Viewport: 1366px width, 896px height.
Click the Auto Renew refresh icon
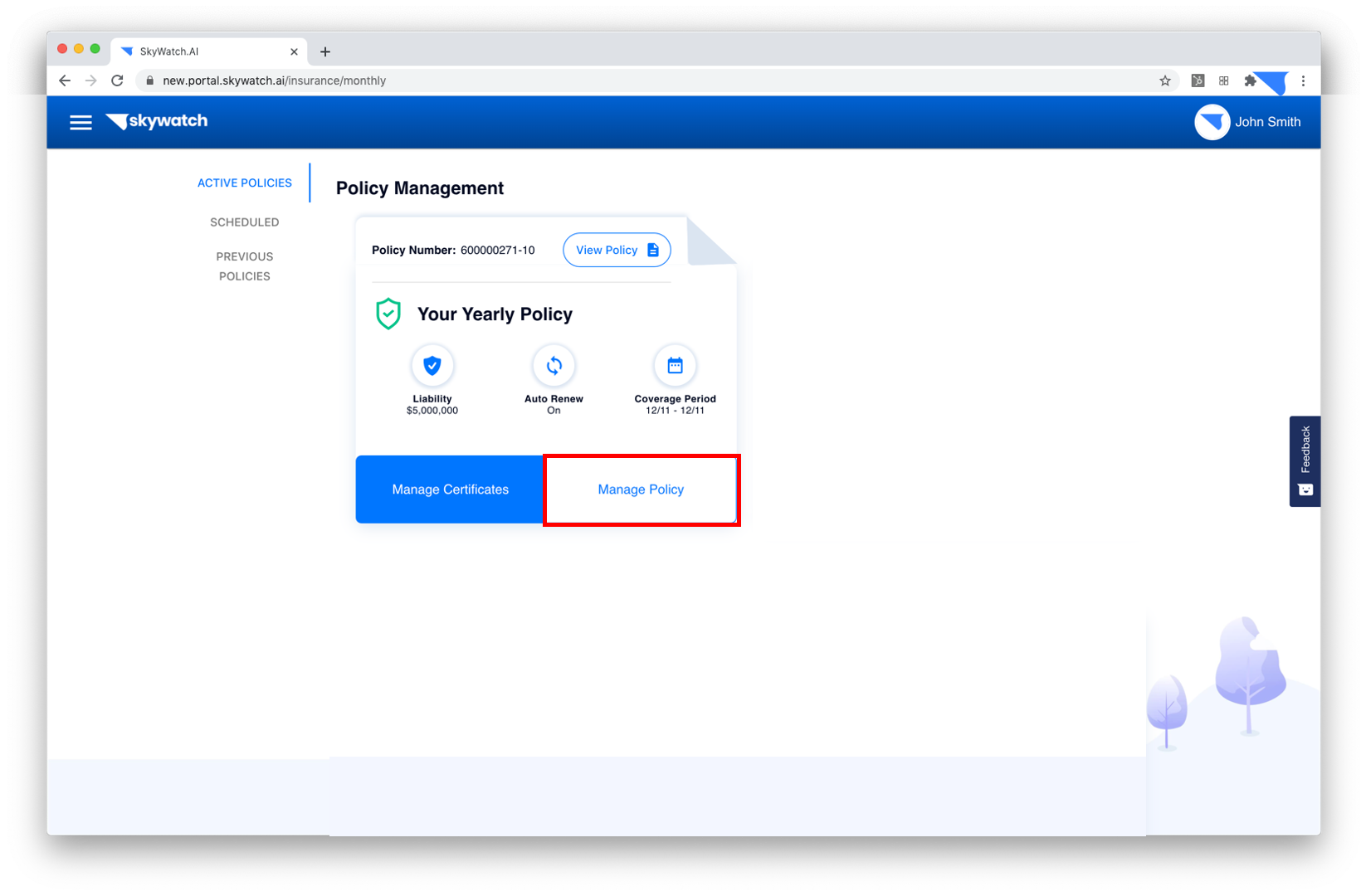point(554,365)
